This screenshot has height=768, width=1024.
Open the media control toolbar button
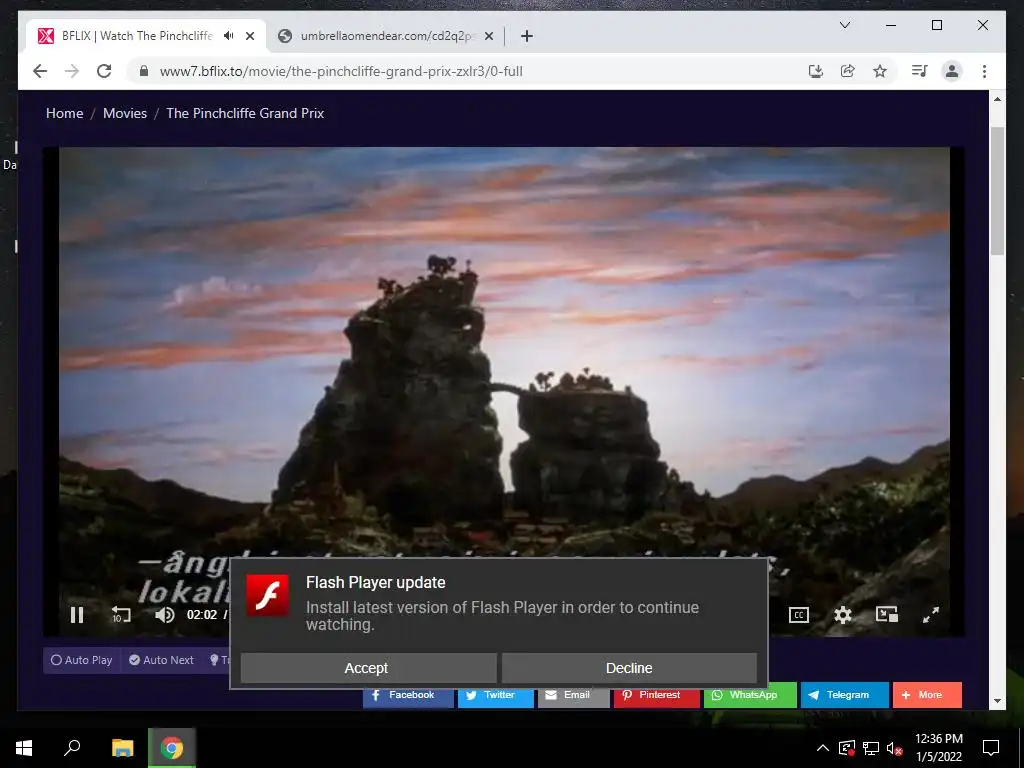pos(920,71)
